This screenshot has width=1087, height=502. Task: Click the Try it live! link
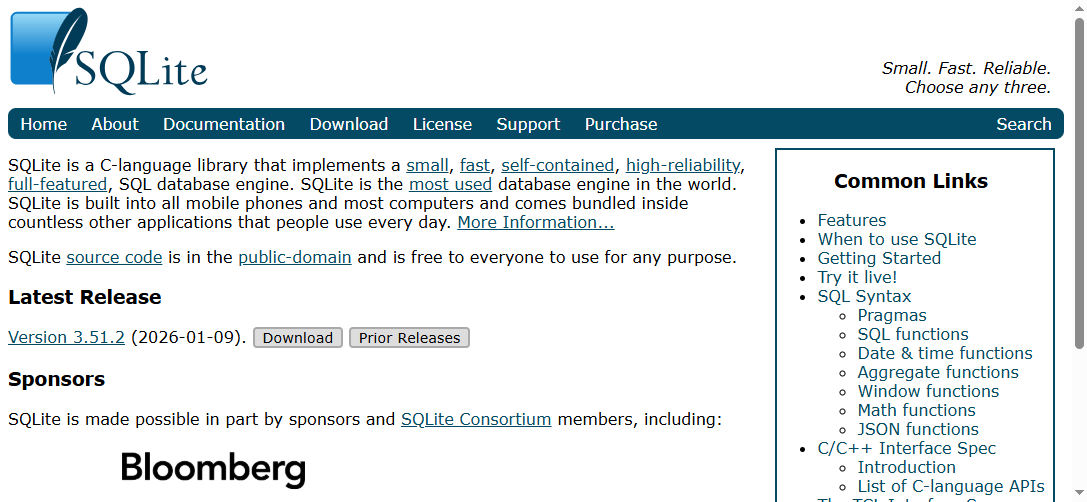pyautogui.click(x=857, y=277)
